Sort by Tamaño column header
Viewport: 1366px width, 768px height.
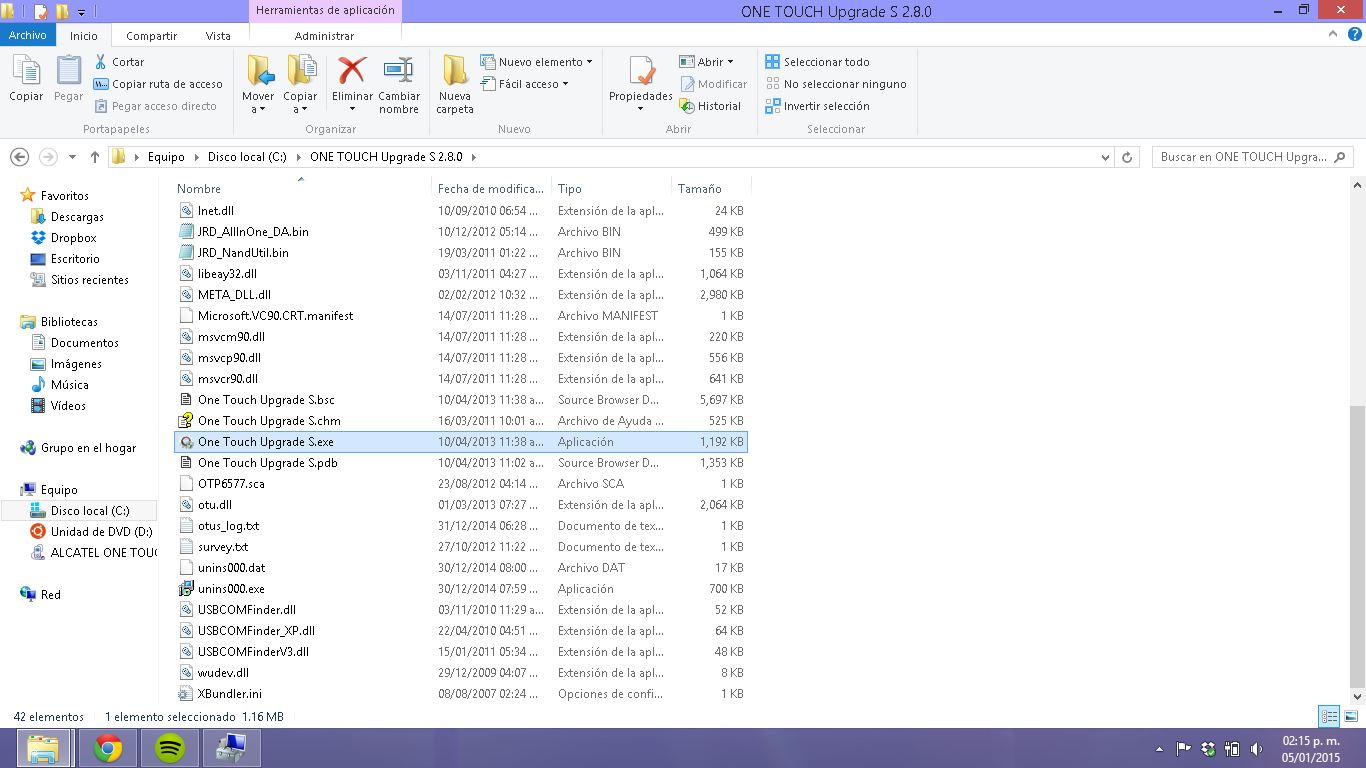tap(710, 188)
